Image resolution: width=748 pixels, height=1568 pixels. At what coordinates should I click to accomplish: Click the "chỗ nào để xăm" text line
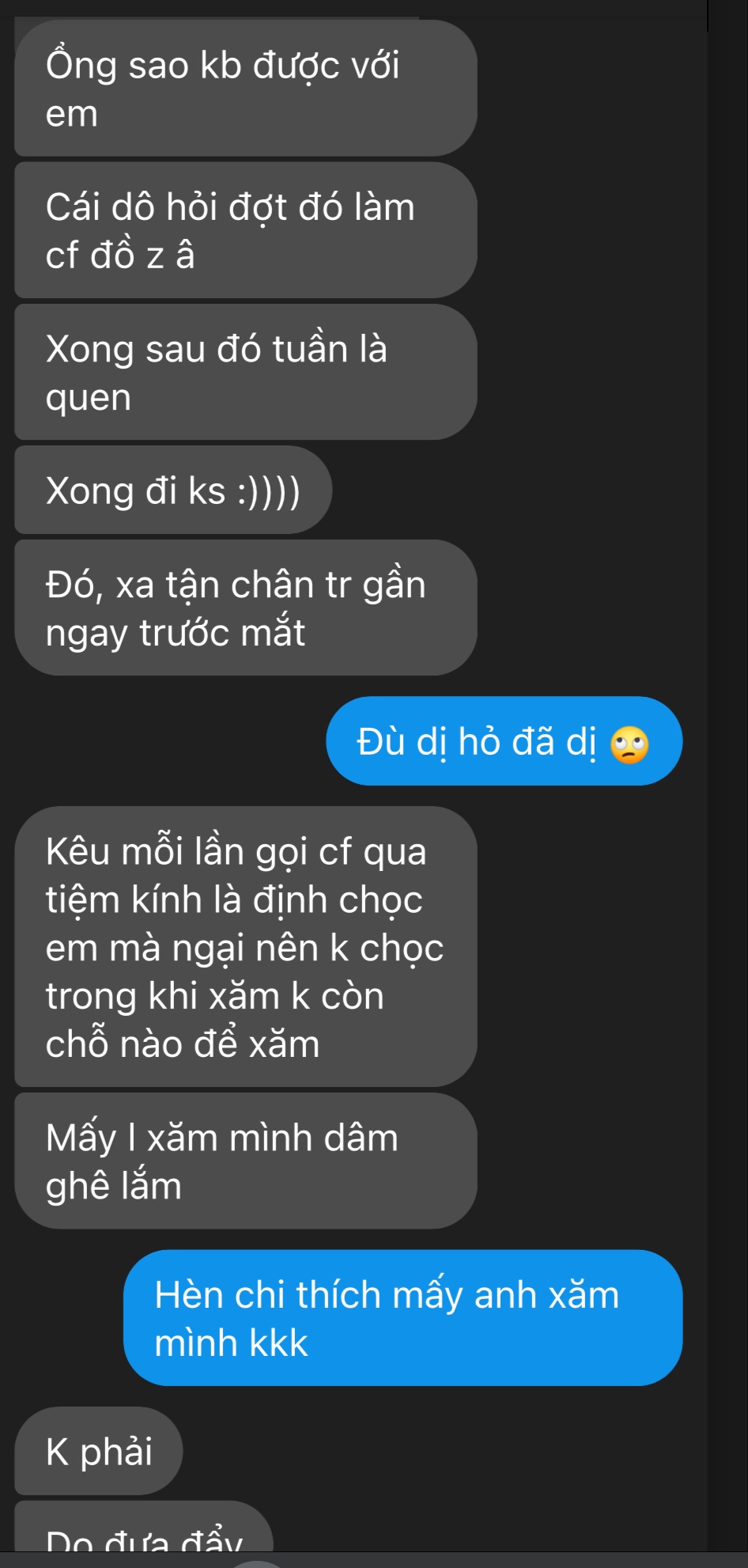coord(183,1044)
